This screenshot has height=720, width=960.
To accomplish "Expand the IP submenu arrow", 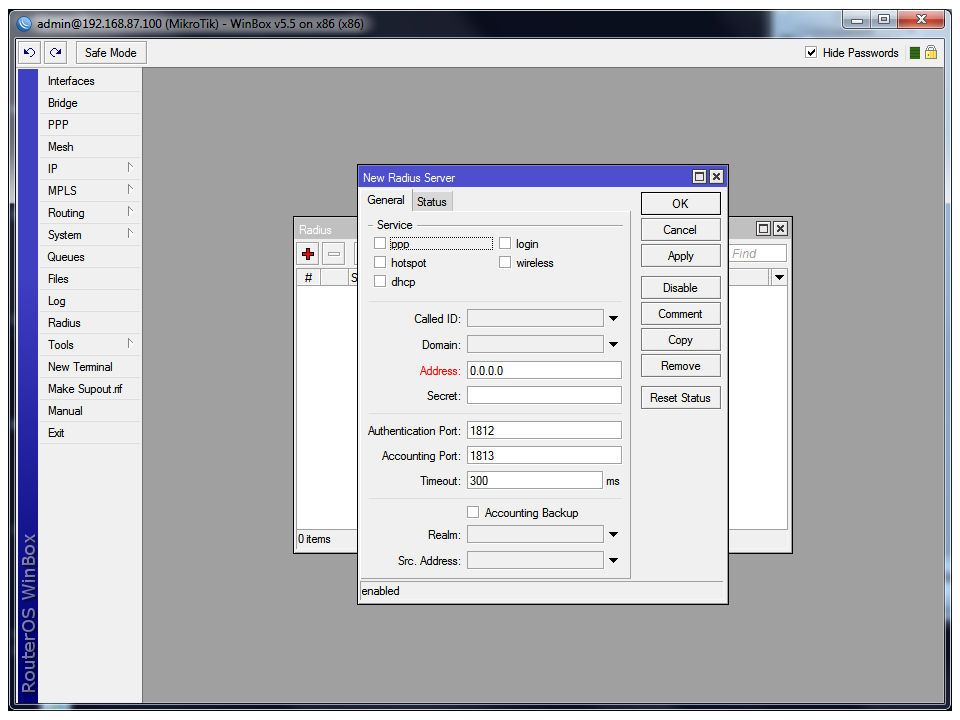I will 129,168.
